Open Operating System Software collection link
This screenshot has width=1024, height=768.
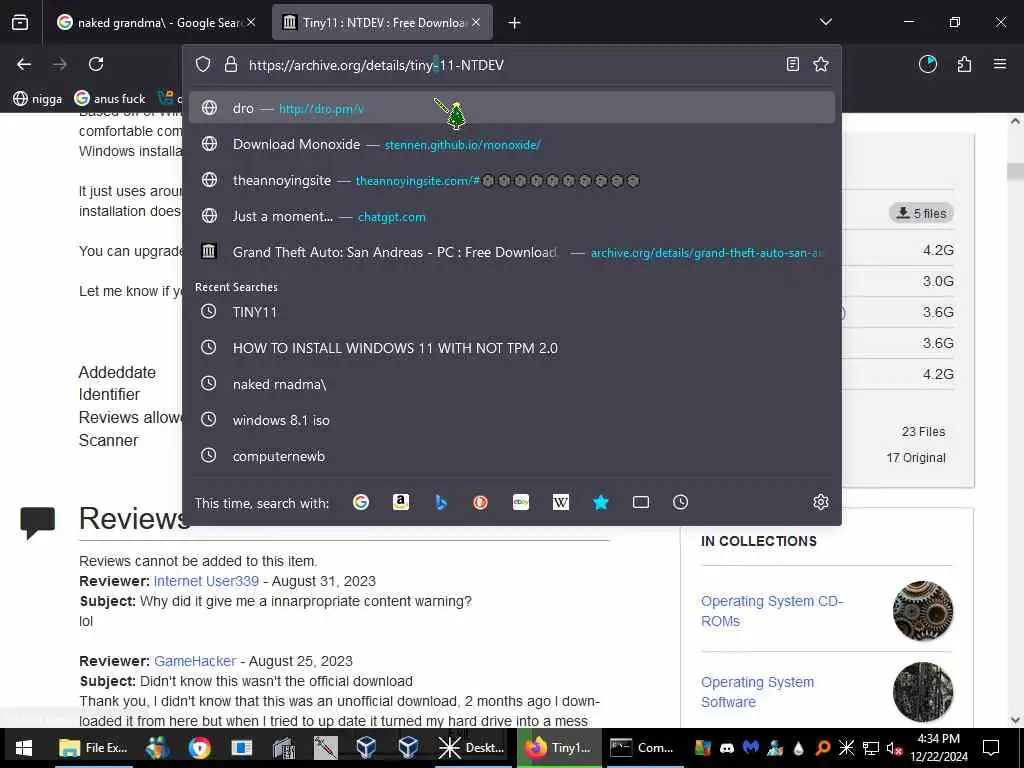pyautogui.click(x=758, y=692)
